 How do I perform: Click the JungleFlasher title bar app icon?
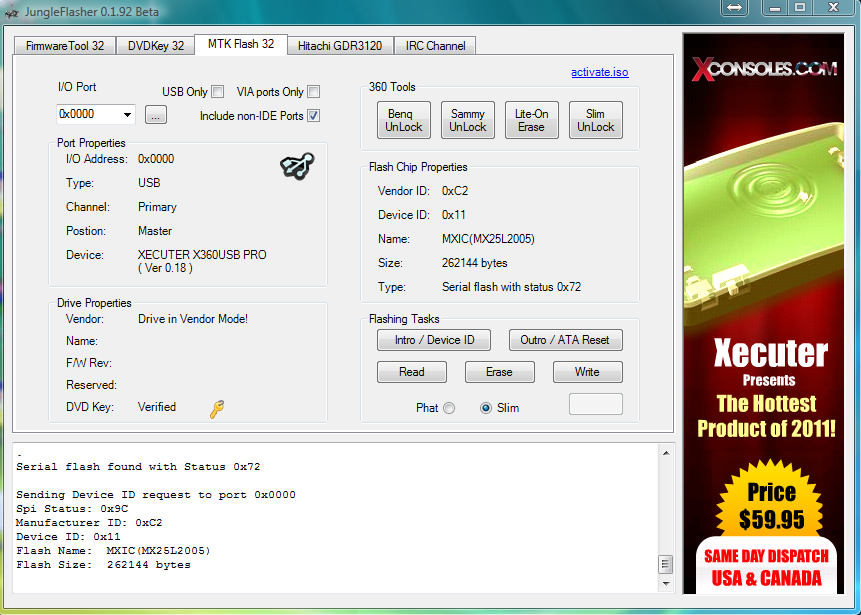(12, 11)
